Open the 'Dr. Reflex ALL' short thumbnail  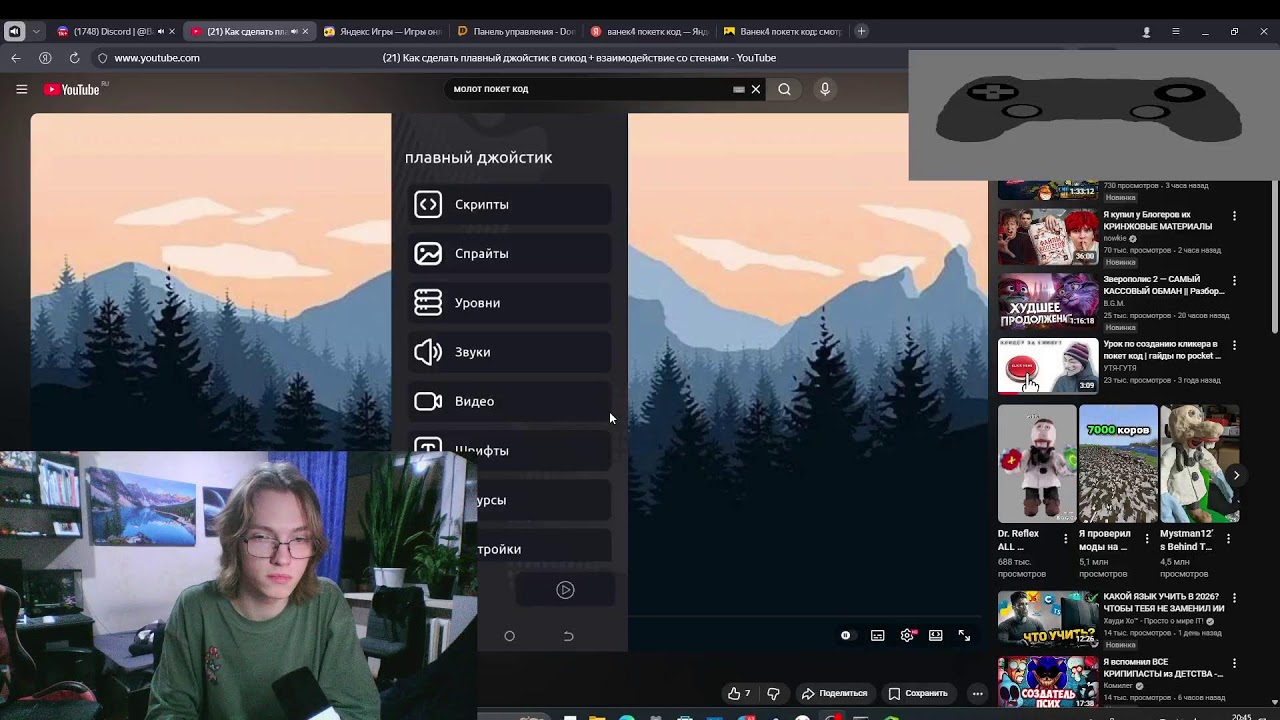click(1037, 464)
